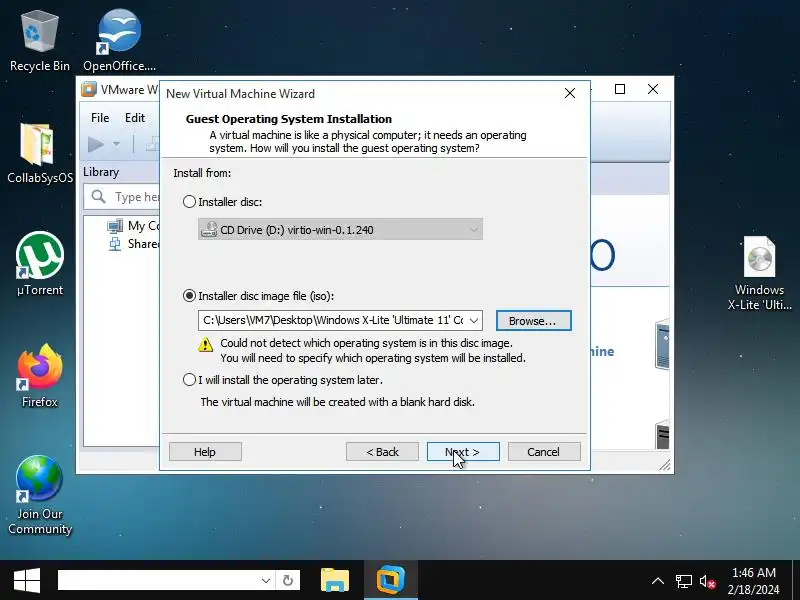Select the Installer disc radio button
The image size is (800, 600).
[189, 202]
